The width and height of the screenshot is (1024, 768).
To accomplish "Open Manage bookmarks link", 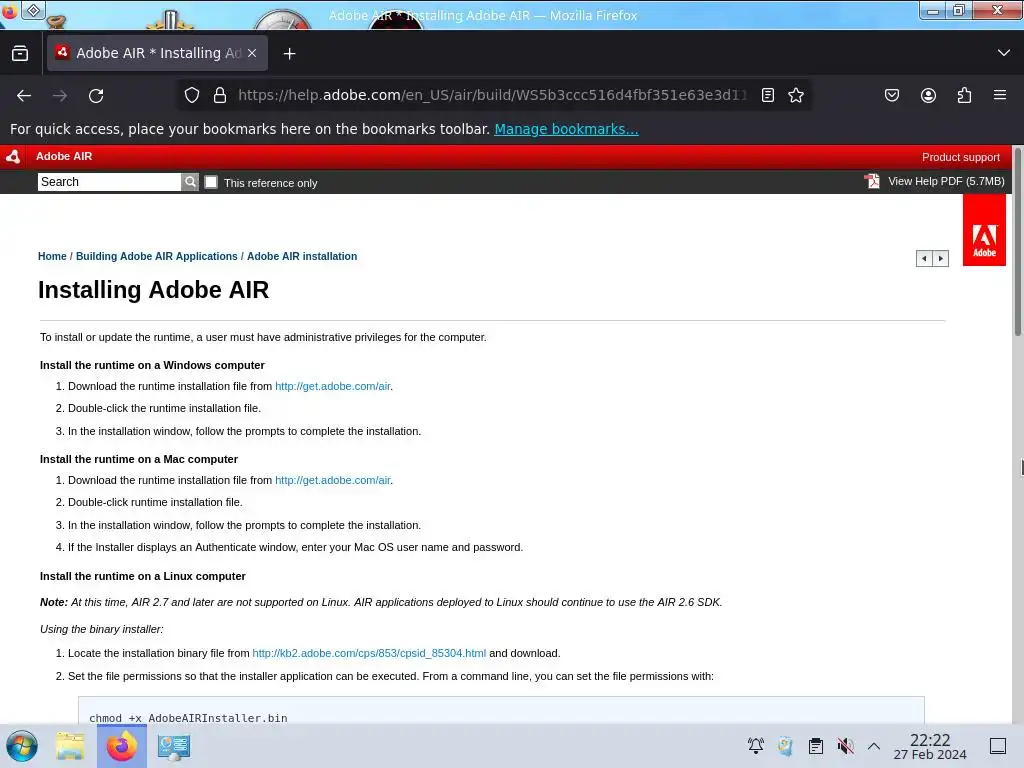I will point(566,129).
